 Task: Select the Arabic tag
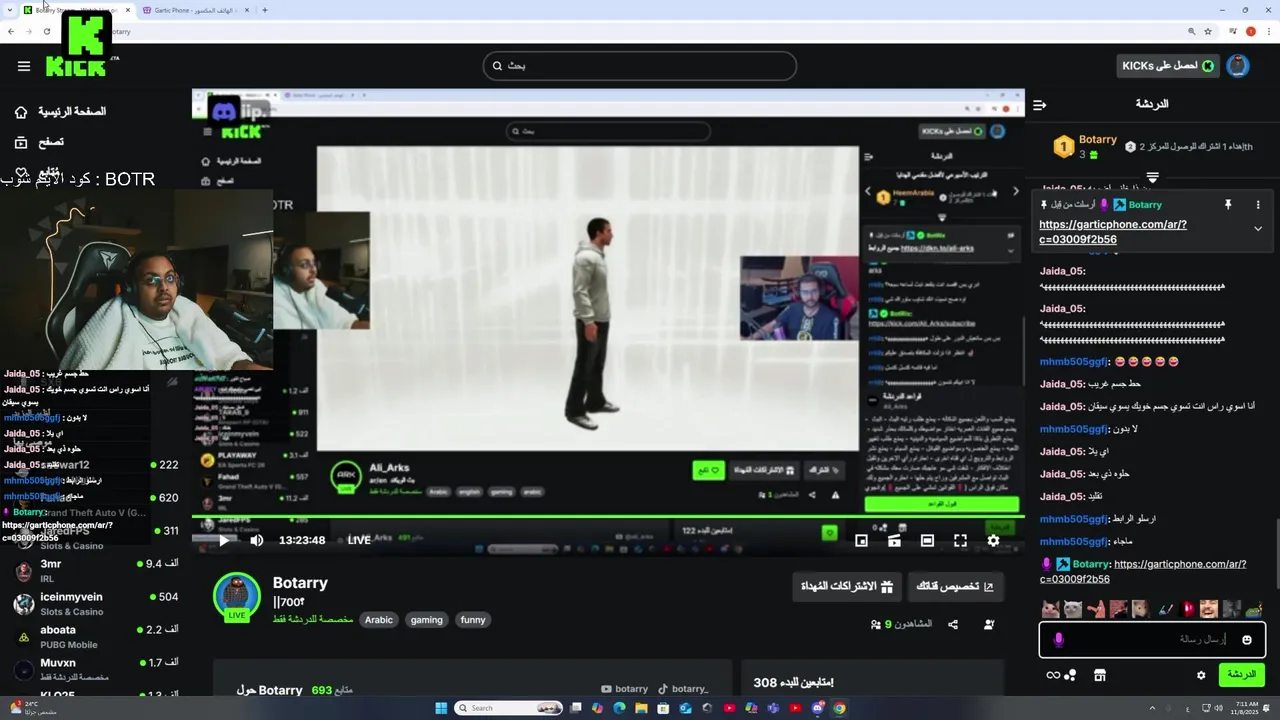pos(379,620)
